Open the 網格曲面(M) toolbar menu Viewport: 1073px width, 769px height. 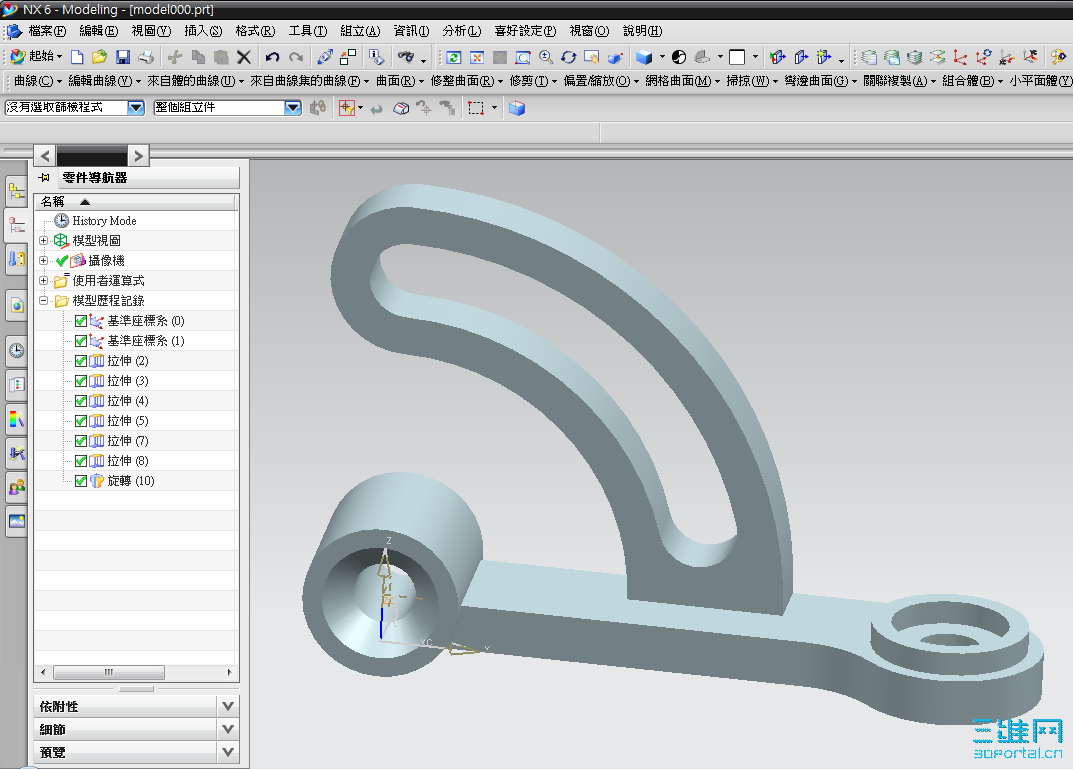click(682, 81)
